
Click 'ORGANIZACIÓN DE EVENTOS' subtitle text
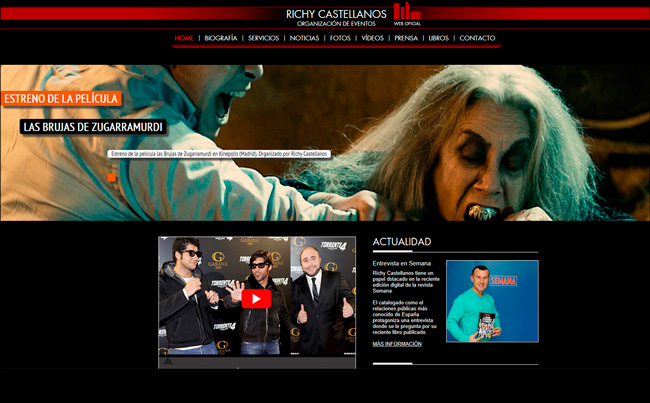coord(336,24)
